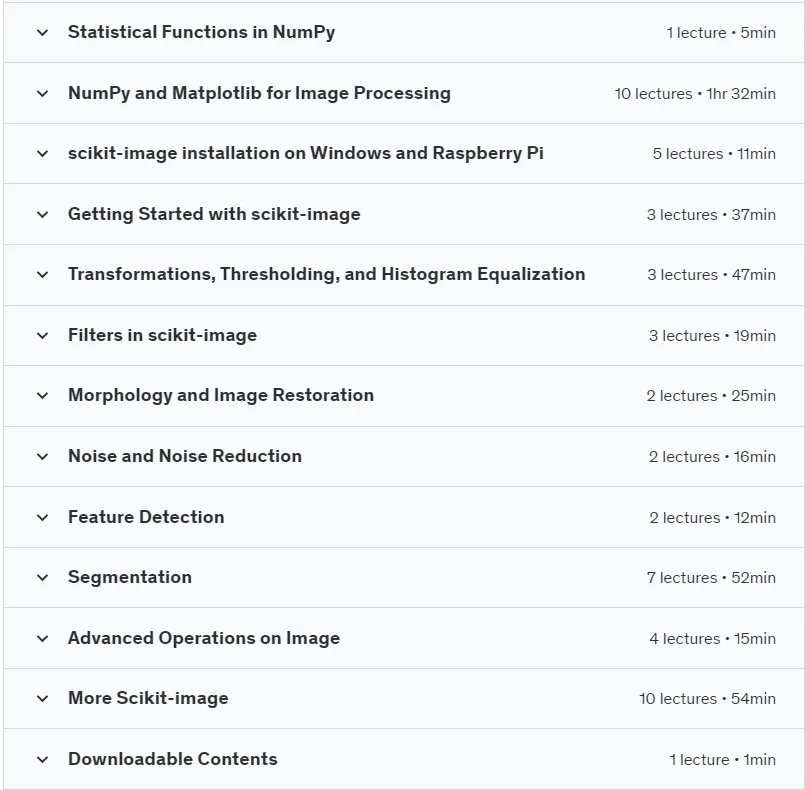805x790 pixels.
Task: Expand the Statistical Functions in NumPy section chevron
Action: point(43,33)
